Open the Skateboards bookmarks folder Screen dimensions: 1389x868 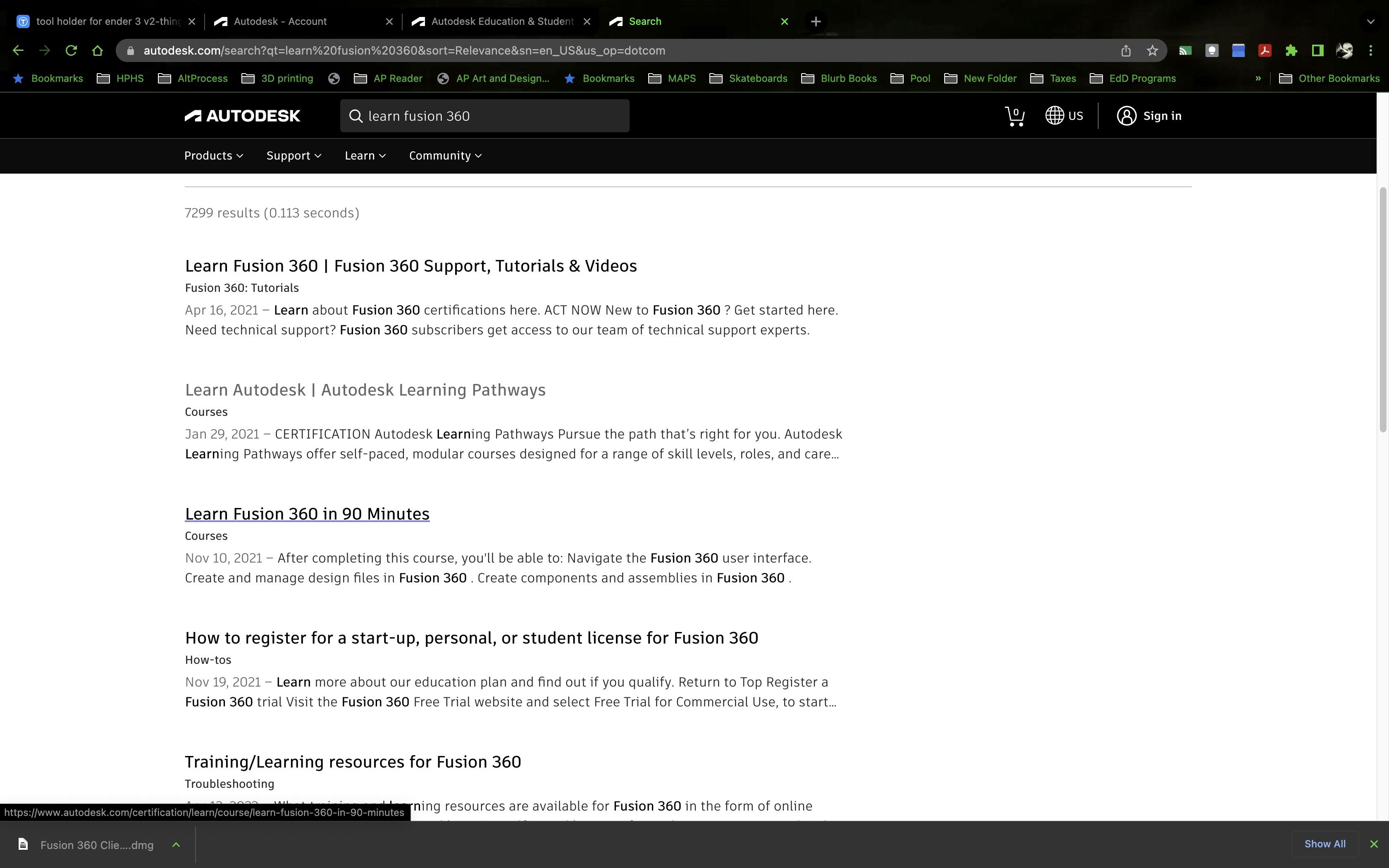(x=749, y=78)
